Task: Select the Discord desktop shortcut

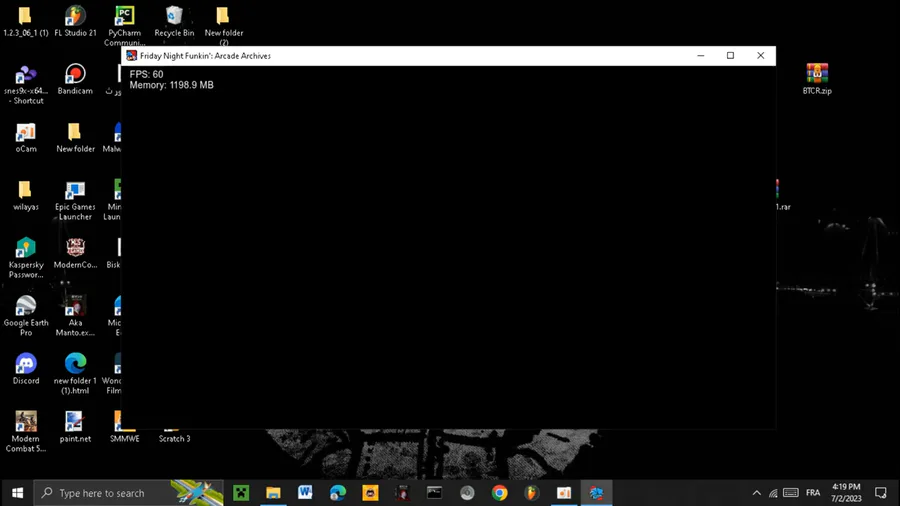Action: tap(26, 369)
